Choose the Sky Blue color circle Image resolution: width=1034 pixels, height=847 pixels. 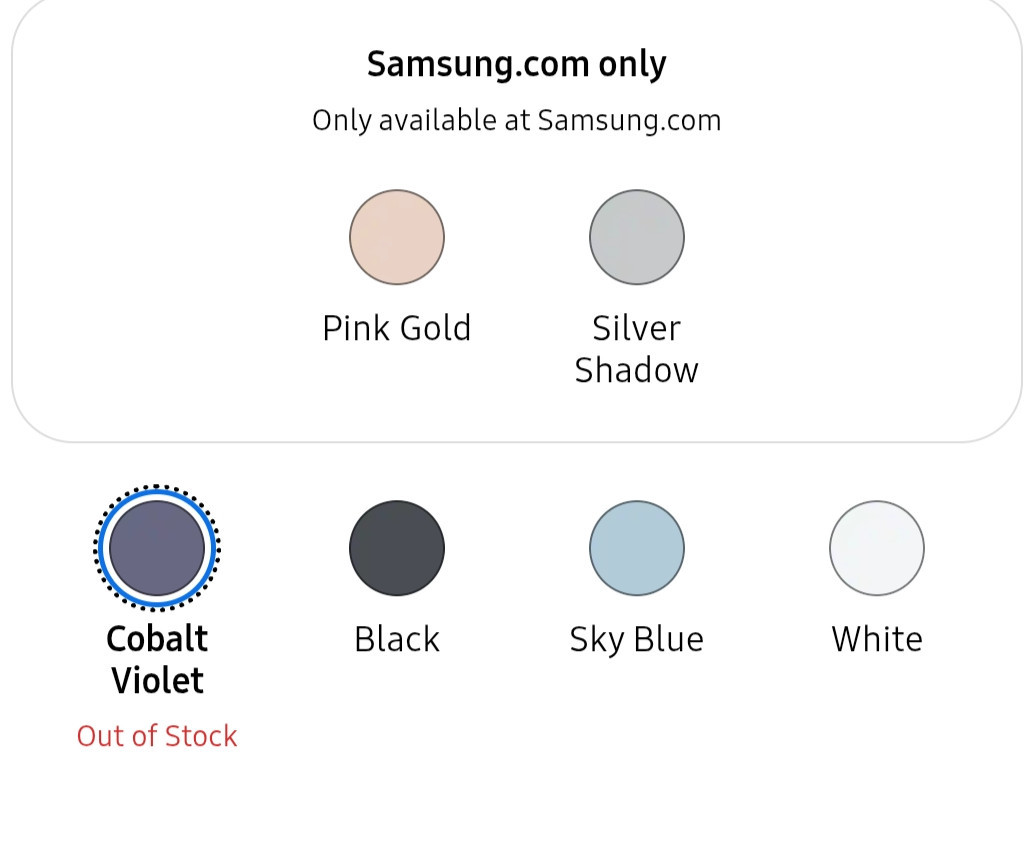click(x=637, y=548)
